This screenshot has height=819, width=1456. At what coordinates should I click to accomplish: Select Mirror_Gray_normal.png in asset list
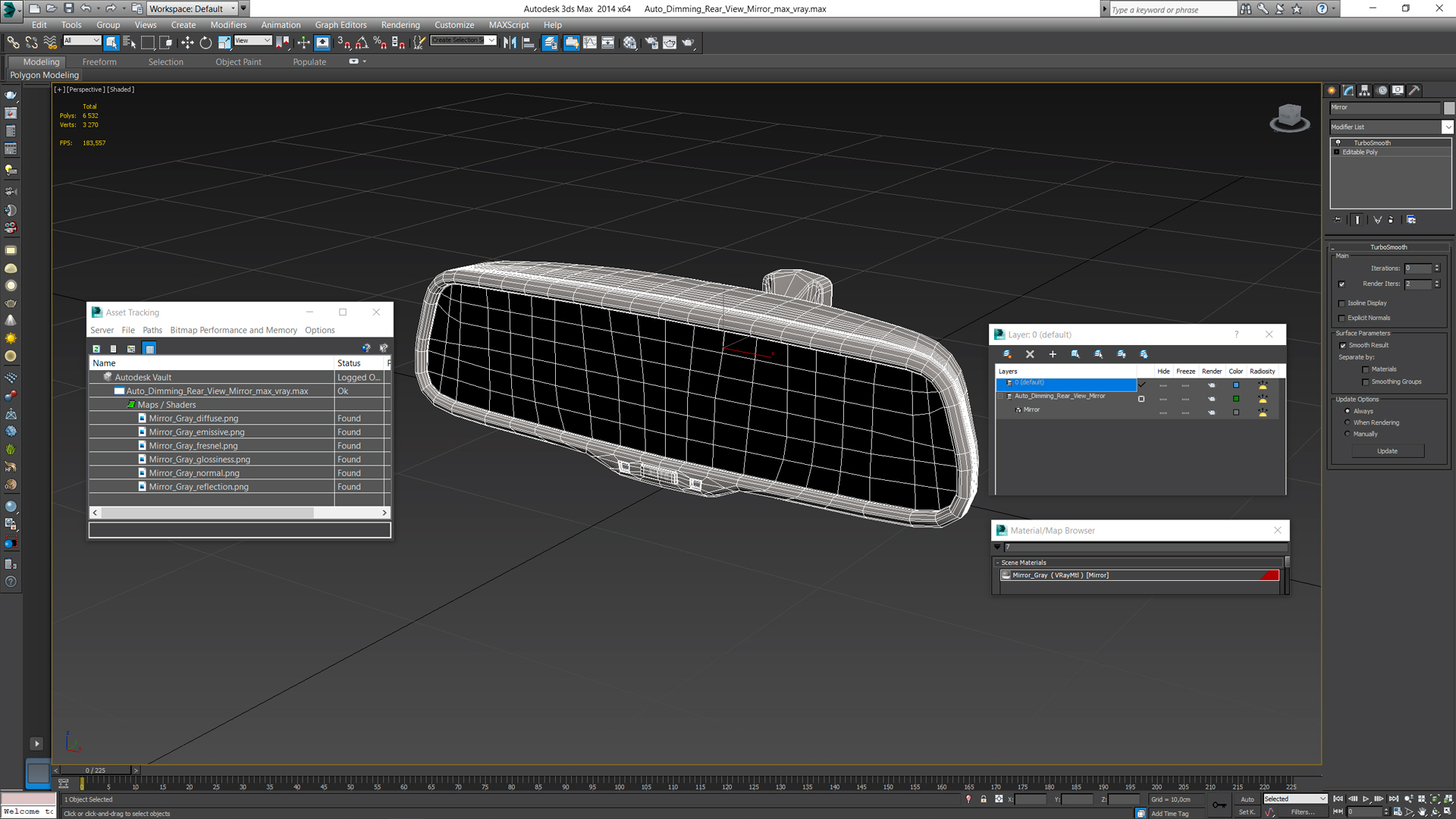click(194, 473)
